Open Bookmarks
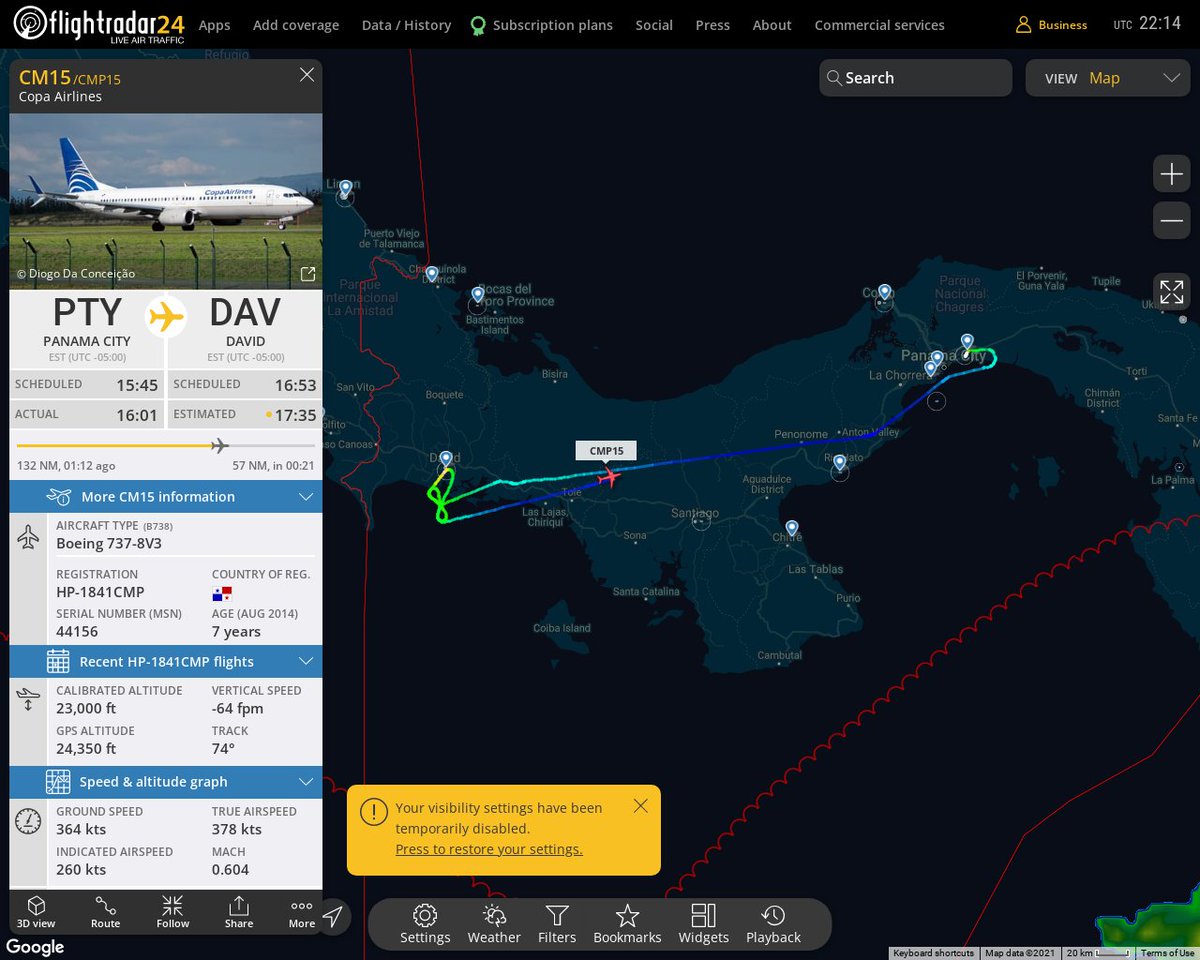Viewport: 1200px width, 960px height. tap(627, 923)
